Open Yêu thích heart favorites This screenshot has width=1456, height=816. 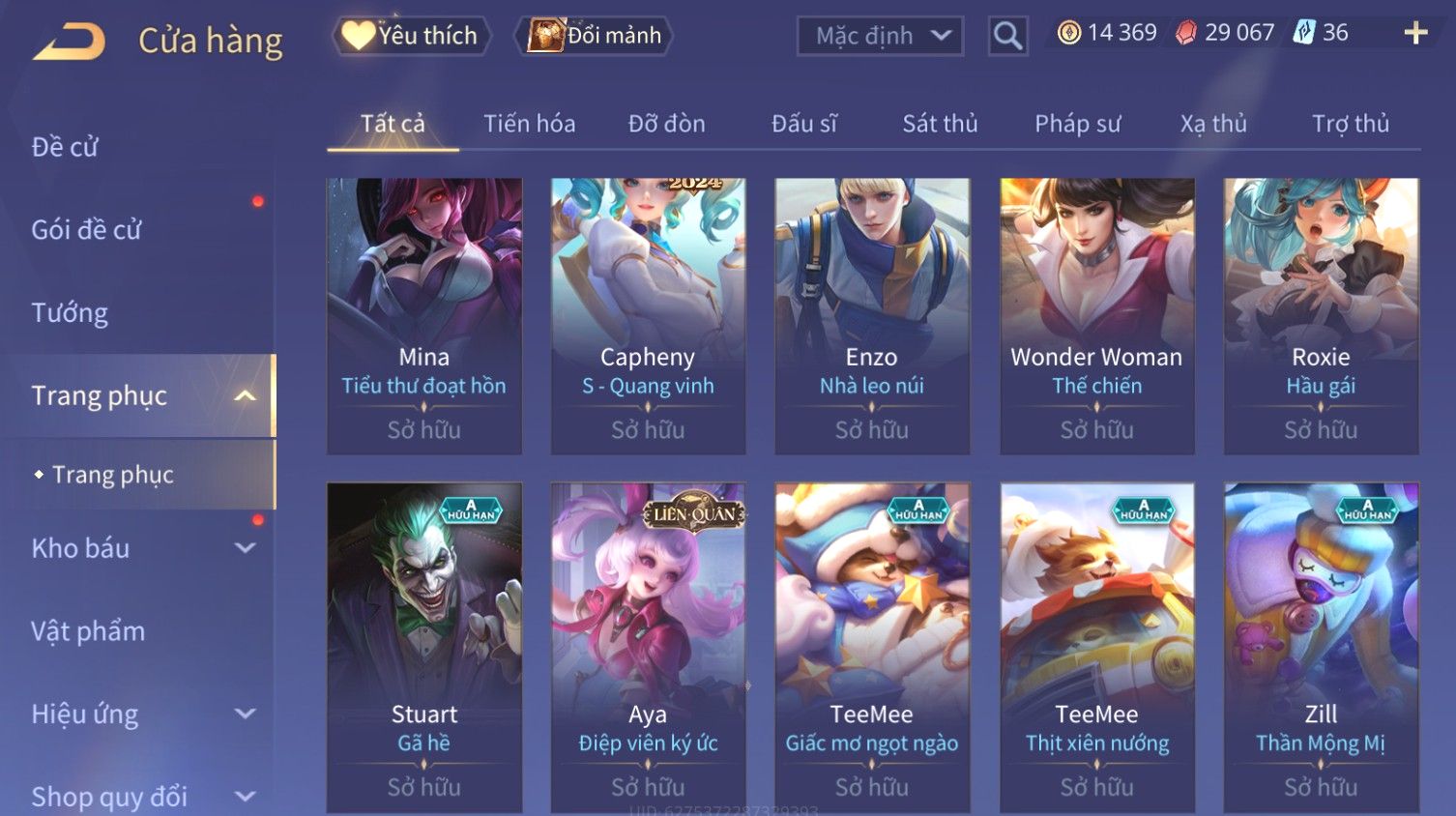click(411, 36)
